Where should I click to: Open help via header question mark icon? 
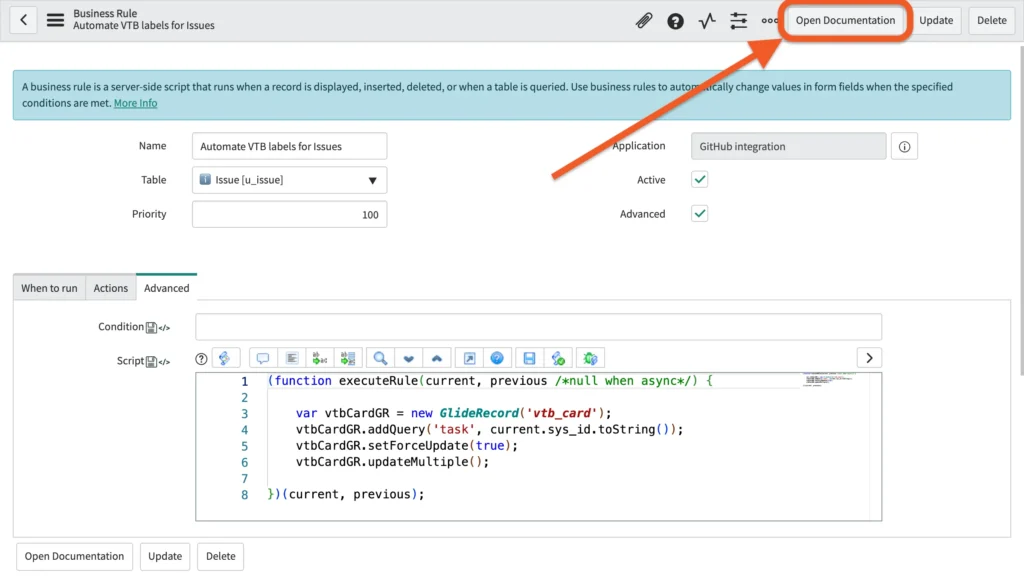pos(675,21)
